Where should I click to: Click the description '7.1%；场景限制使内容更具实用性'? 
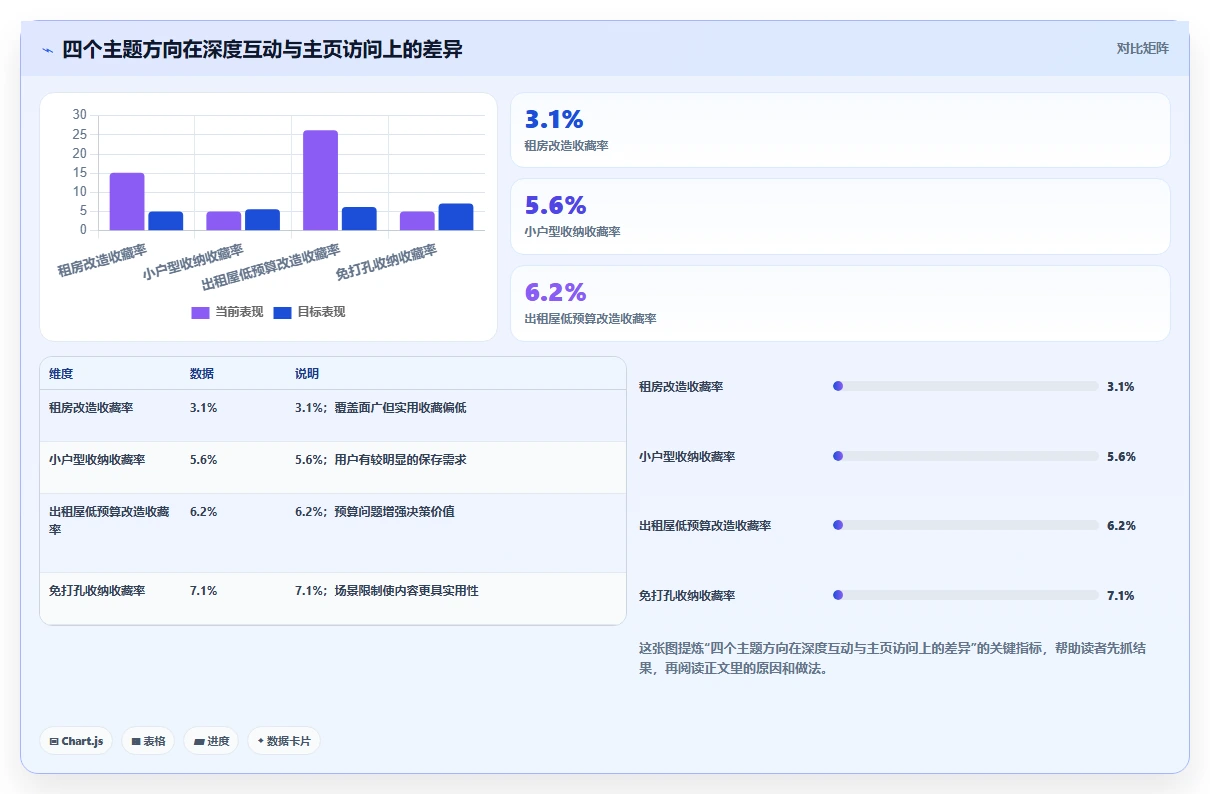click(x=387, y=591)
